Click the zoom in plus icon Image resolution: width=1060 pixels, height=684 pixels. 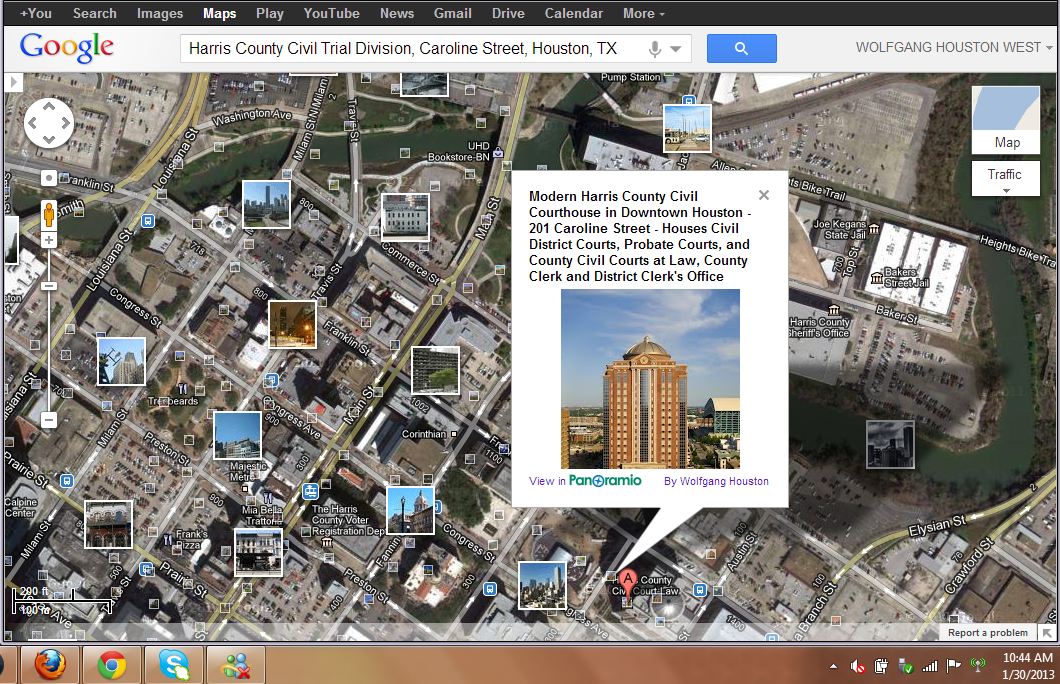pyautogui.click(x=47, y=239)
